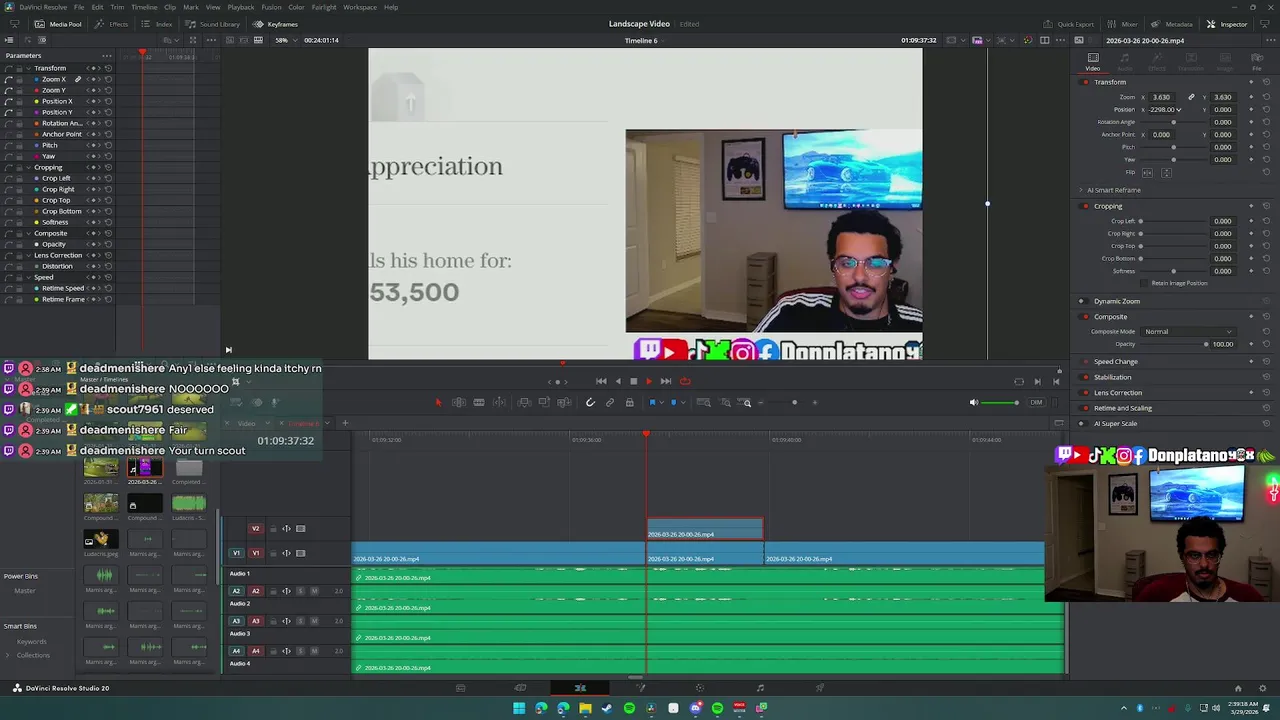The height and width of the screenshot is (720, 1280).
Task: Mute audio with the speaker icon
Action: (x=974, y=402)
